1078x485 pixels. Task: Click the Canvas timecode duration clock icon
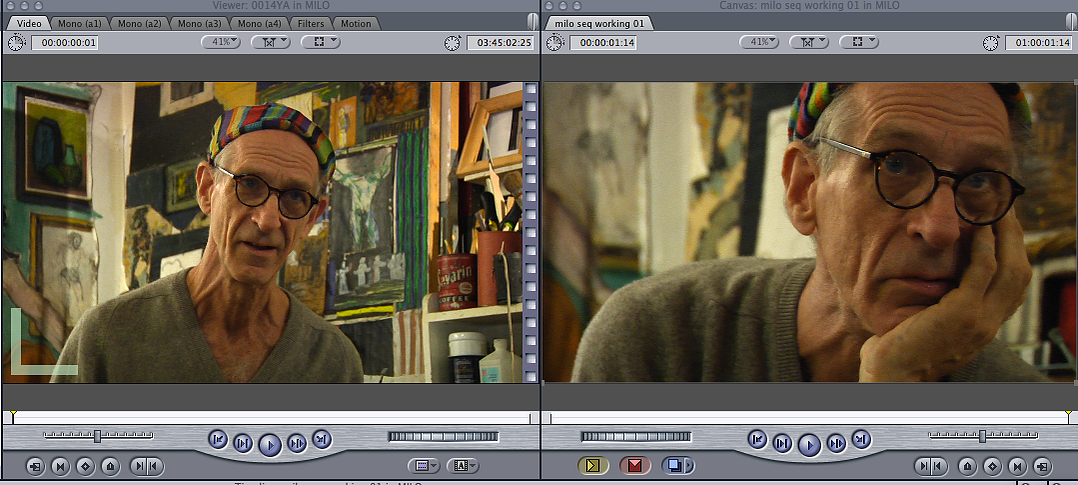554,43
